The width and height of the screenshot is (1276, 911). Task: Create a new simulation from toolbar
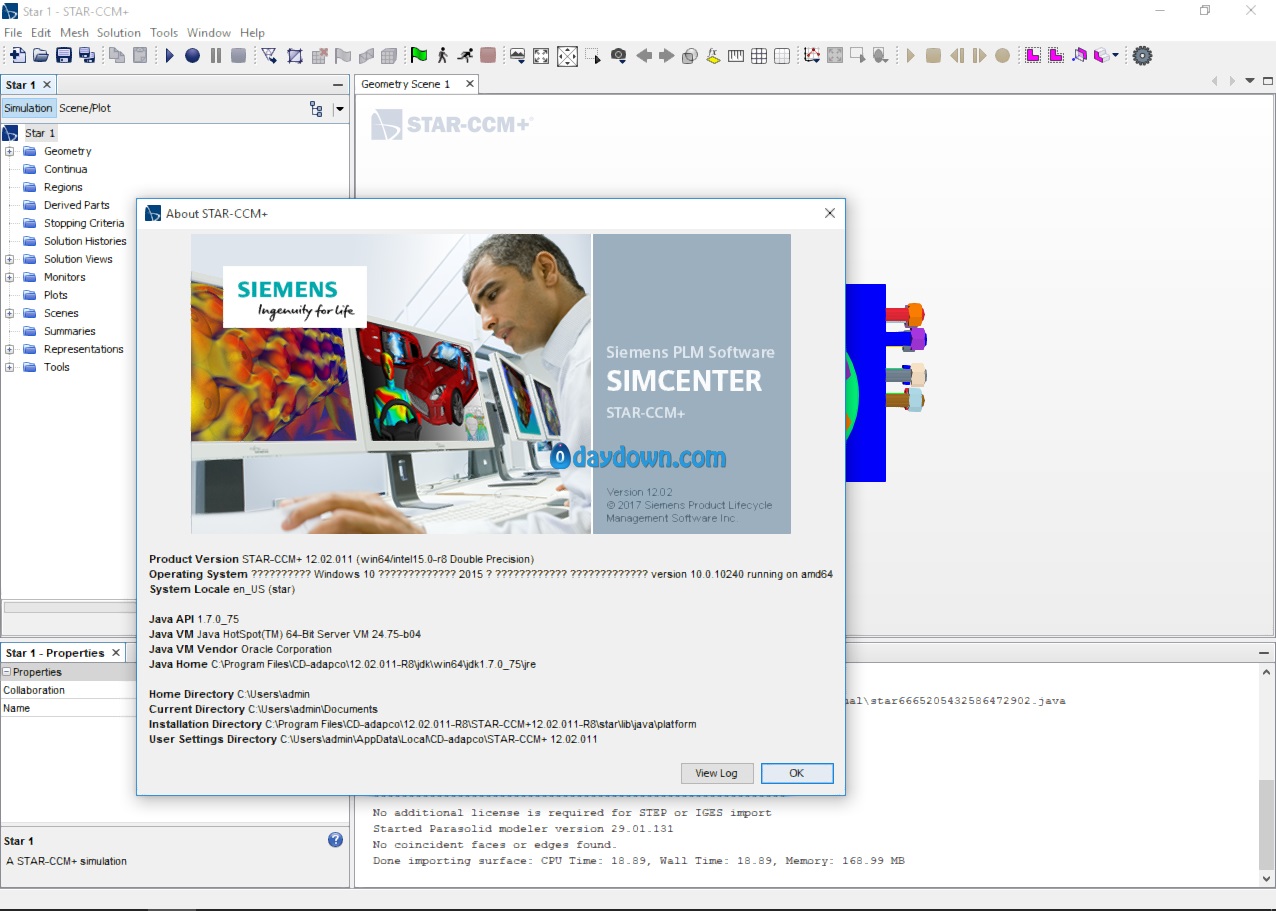[x=18, y=56]
